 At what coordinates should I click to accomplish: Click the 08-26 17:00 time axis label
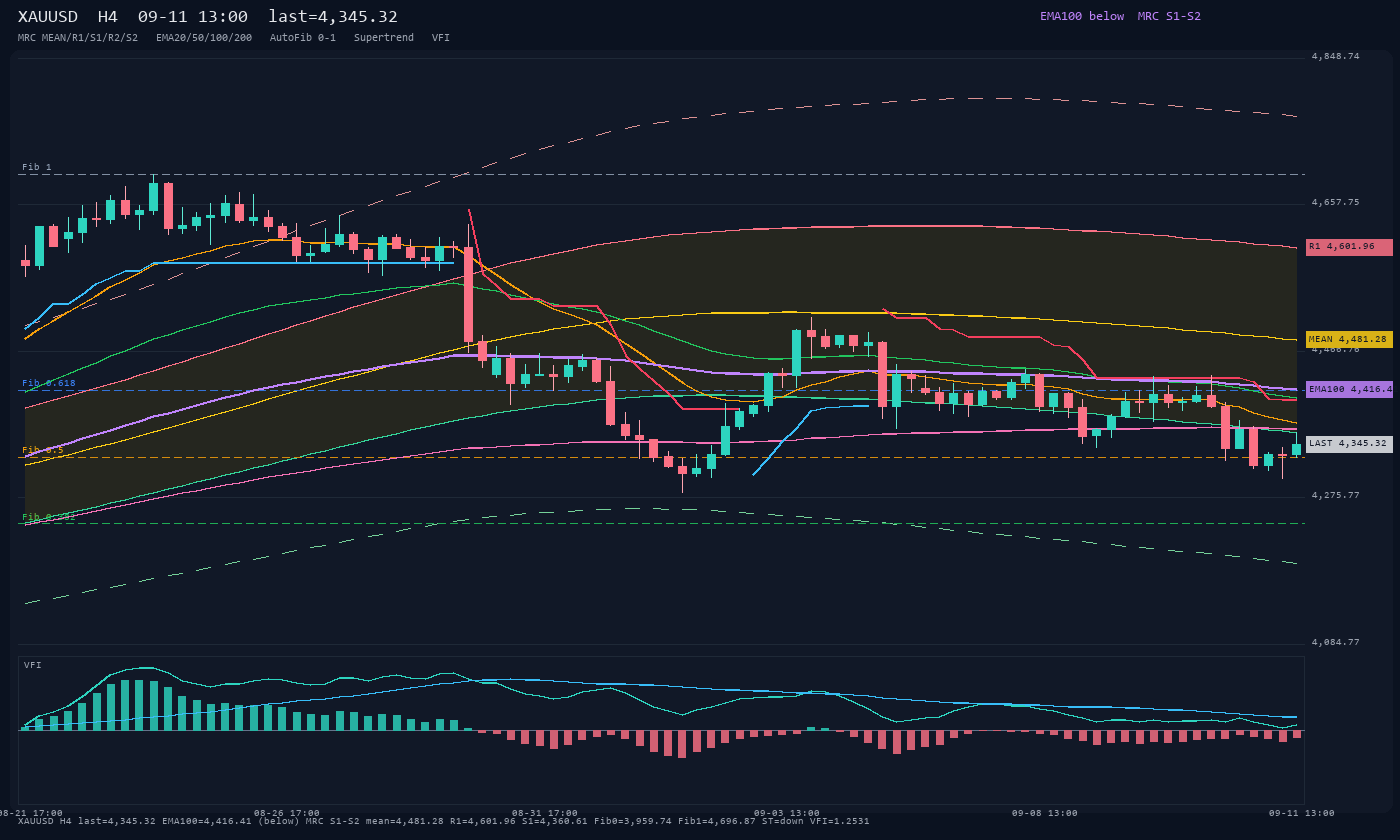click(x=287, y=813)
